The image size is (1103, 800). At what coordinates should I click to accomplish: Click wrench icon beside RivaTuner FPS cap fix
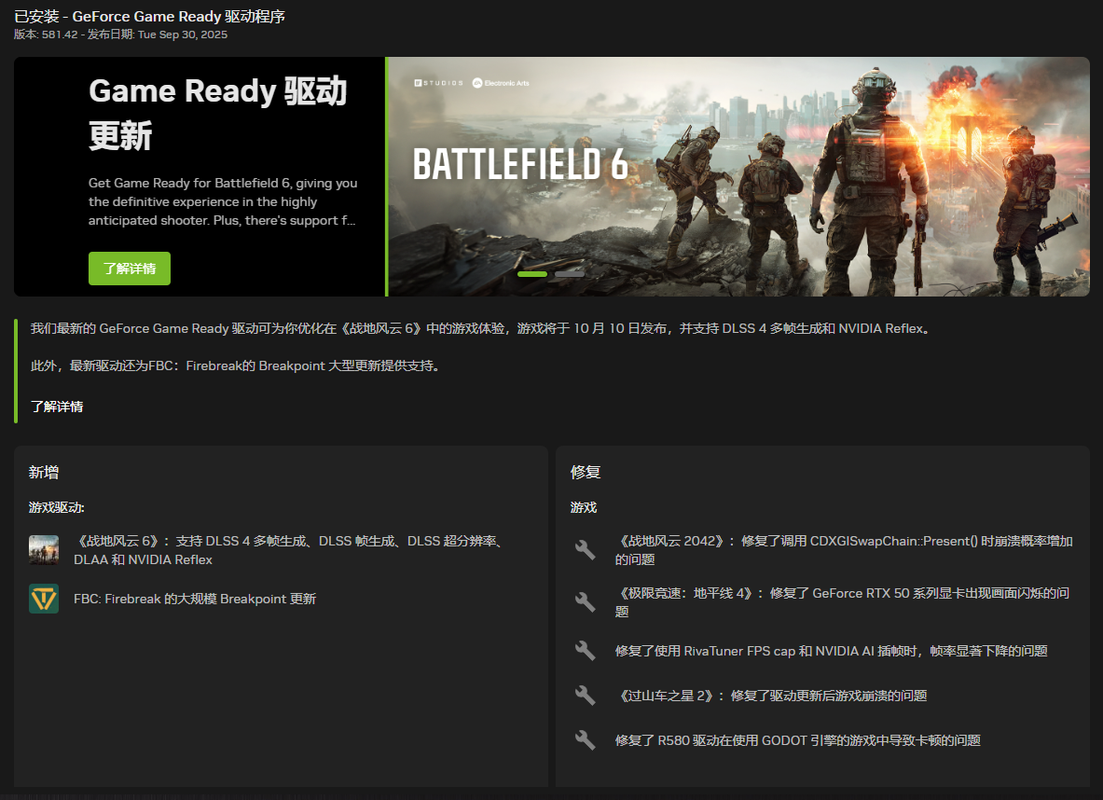[585, 650]
